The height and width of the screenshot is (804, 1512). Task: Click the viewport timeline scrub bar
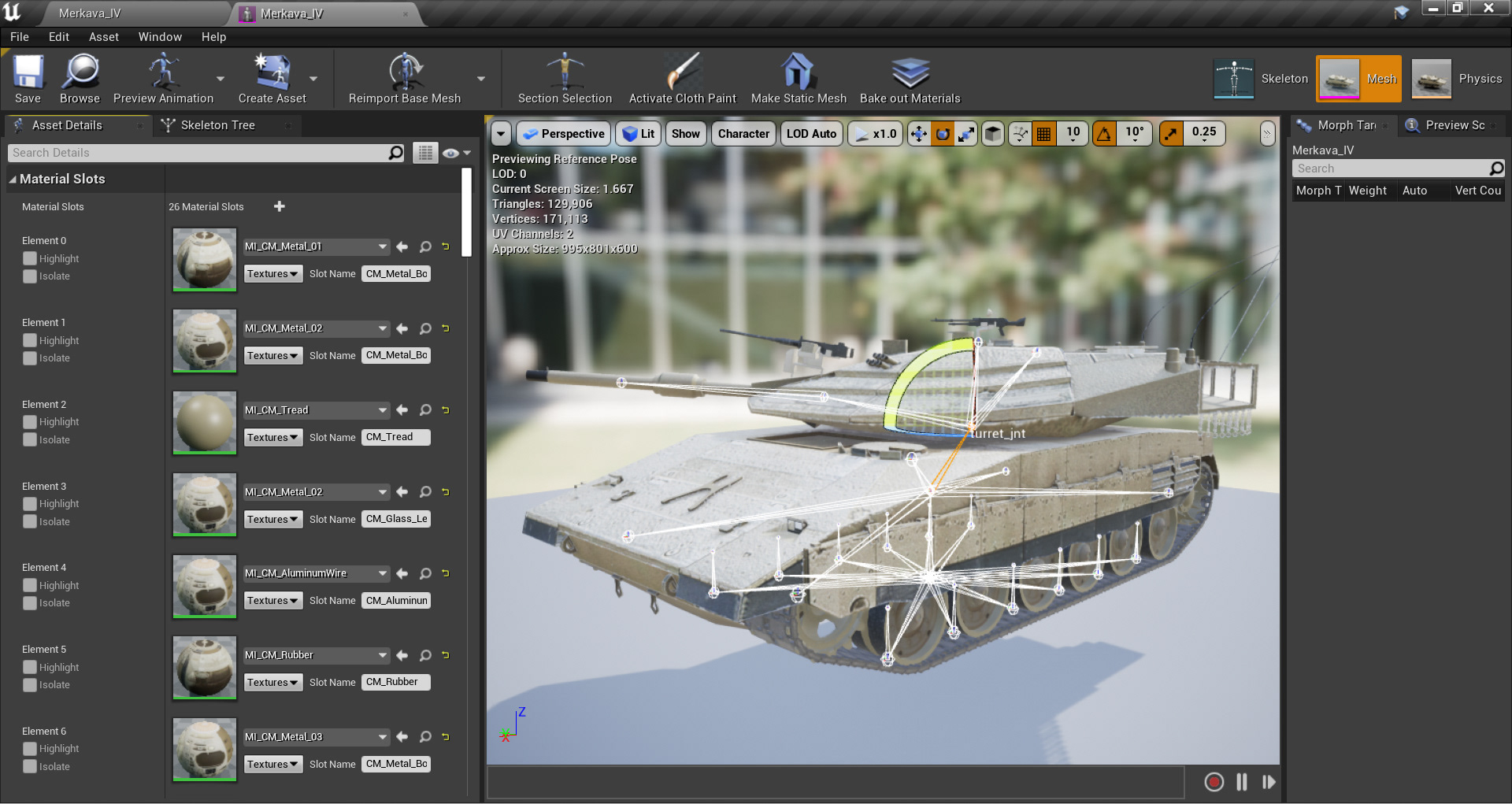tap(836, 782)
